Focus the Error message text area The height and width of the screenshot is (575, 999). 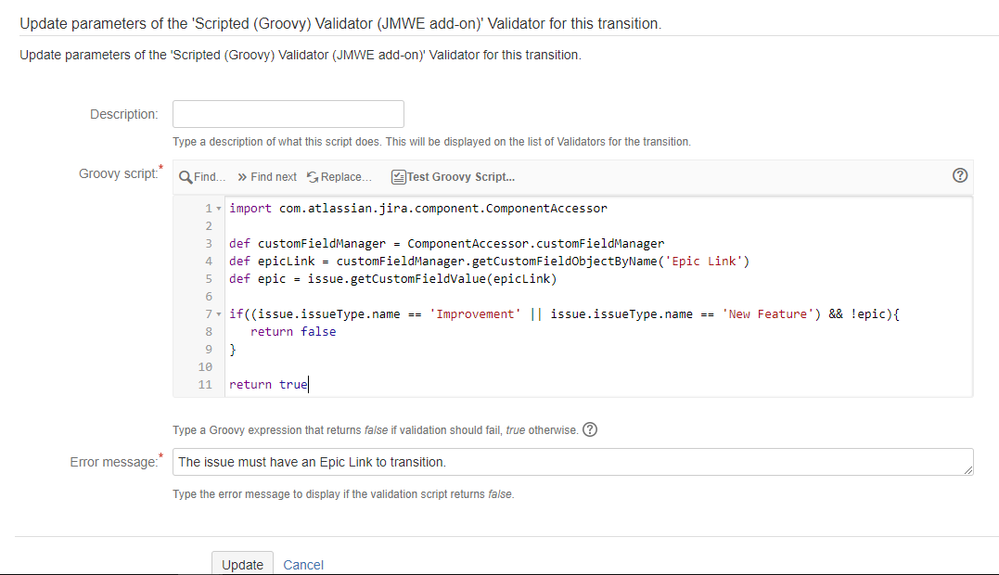click(x=573, y=462)
